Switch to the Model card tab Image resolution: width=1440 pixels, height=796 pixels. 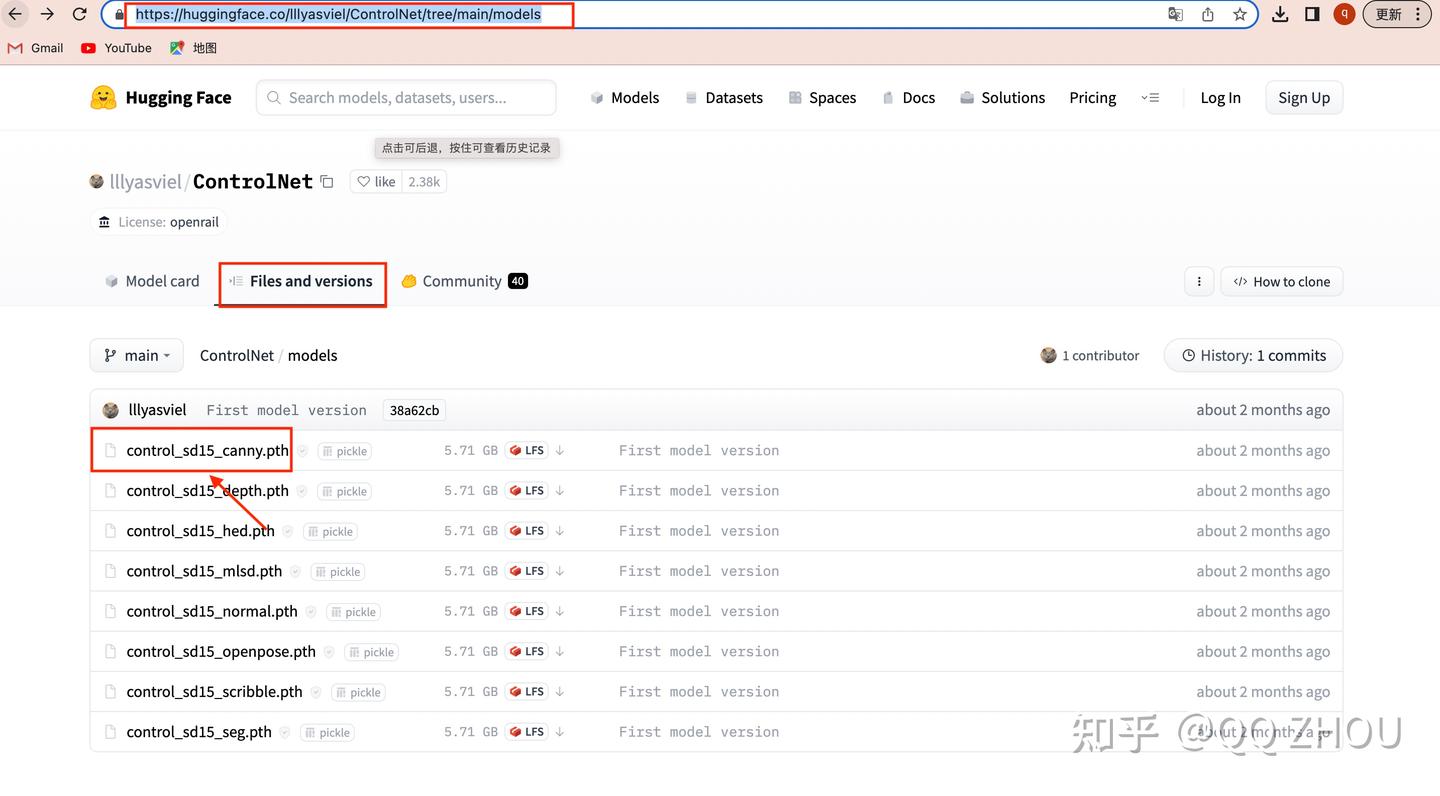pos(151,281)
